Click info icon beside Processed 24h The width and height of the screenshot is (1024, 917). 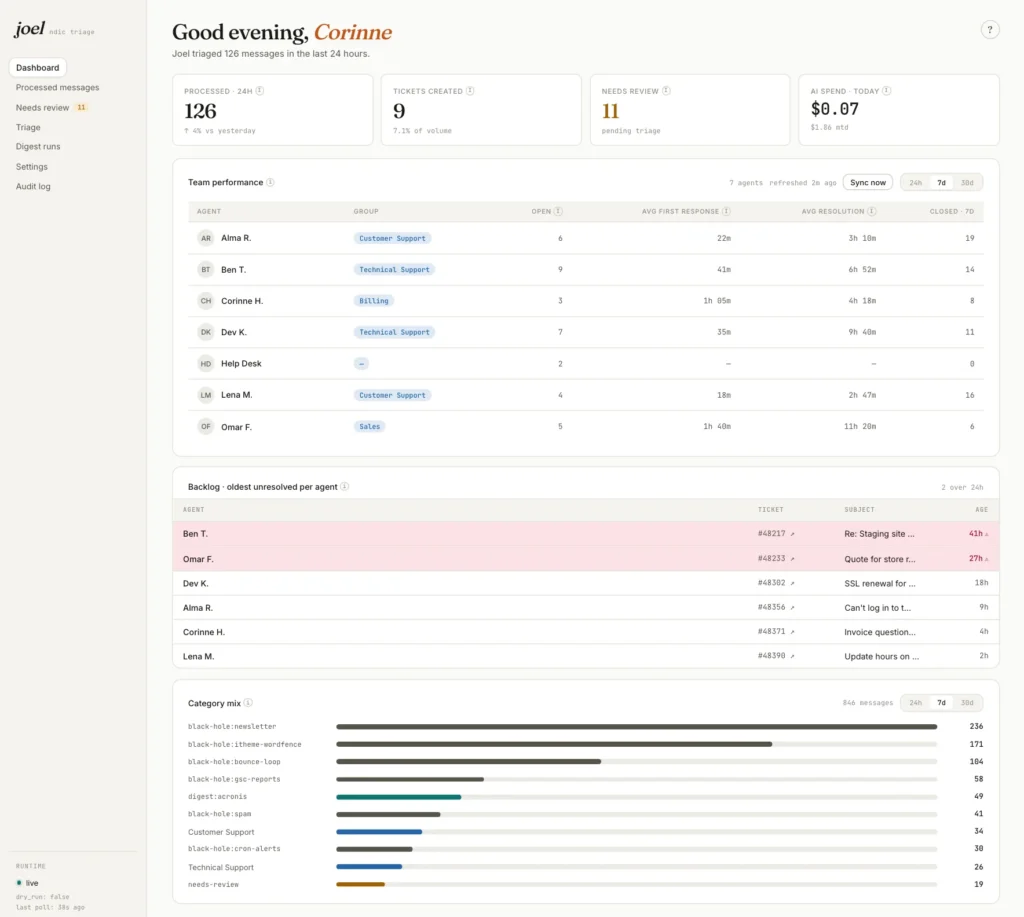pyautogui.click(x=260, y=91)
